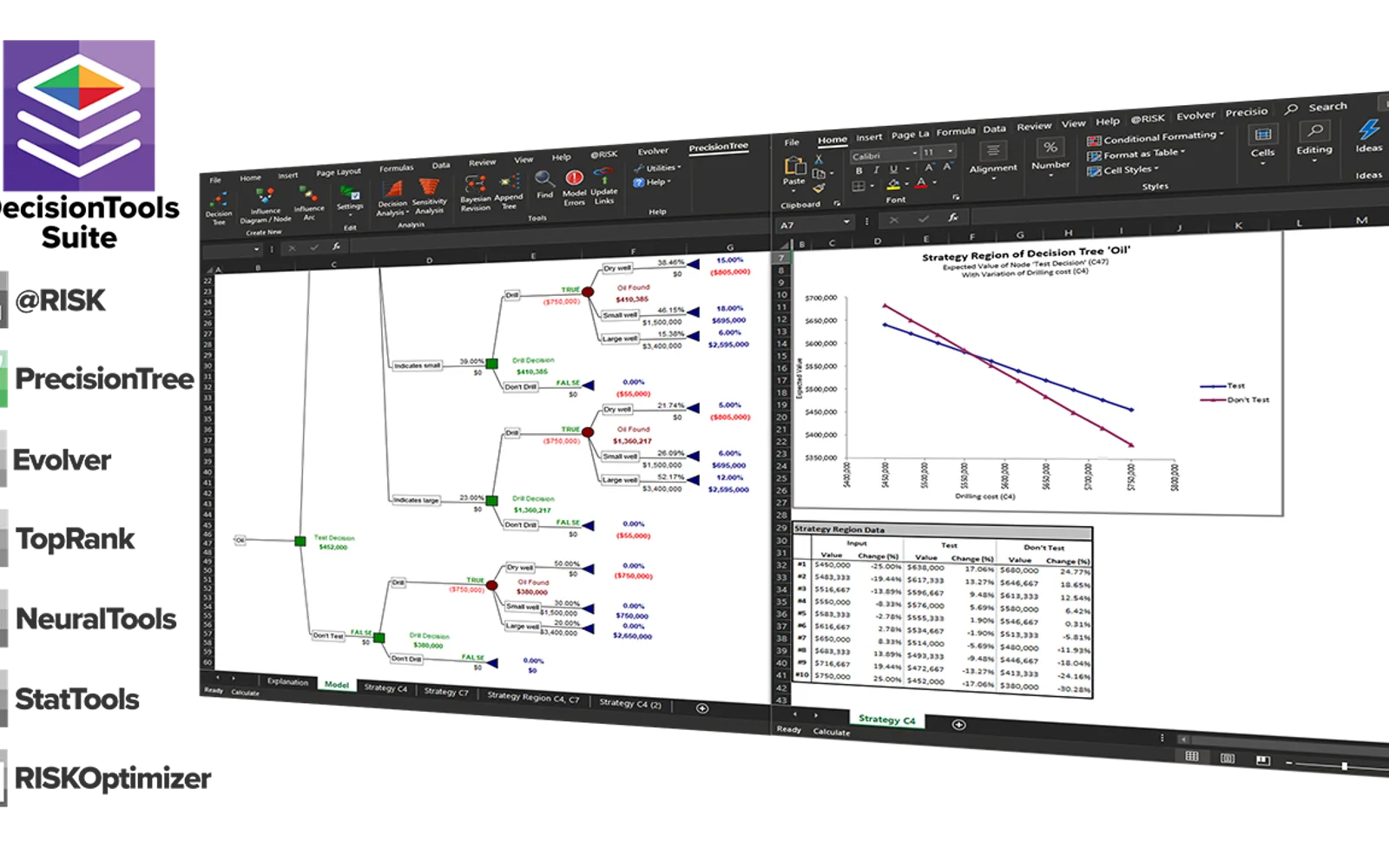Click the Name Box showing A7
The image size is (1389, 868).
(x=814, y=225)
